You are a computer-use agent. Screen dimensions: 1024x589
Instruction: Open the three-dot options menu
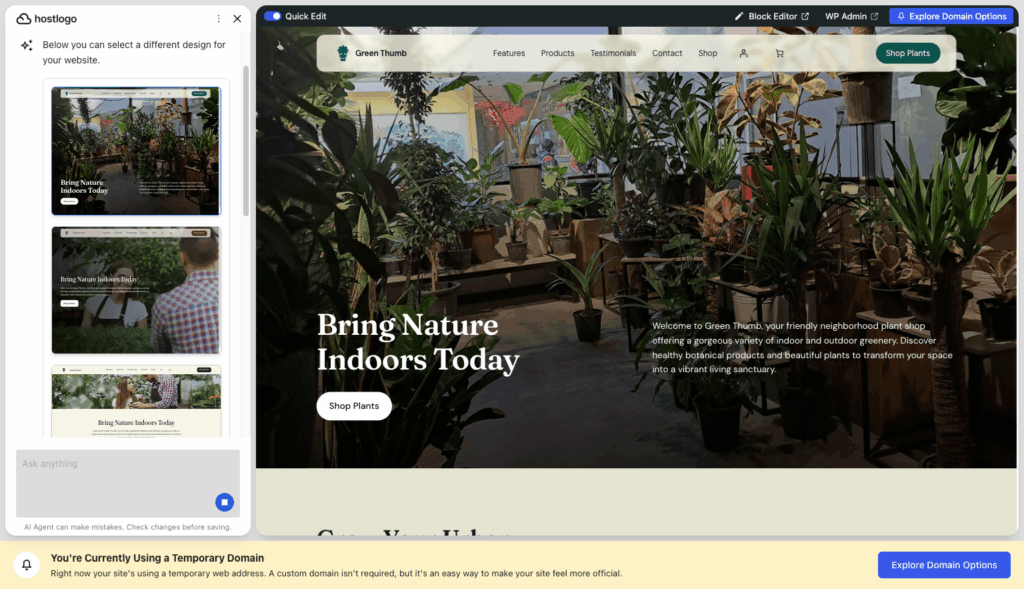tap(218, 19)
